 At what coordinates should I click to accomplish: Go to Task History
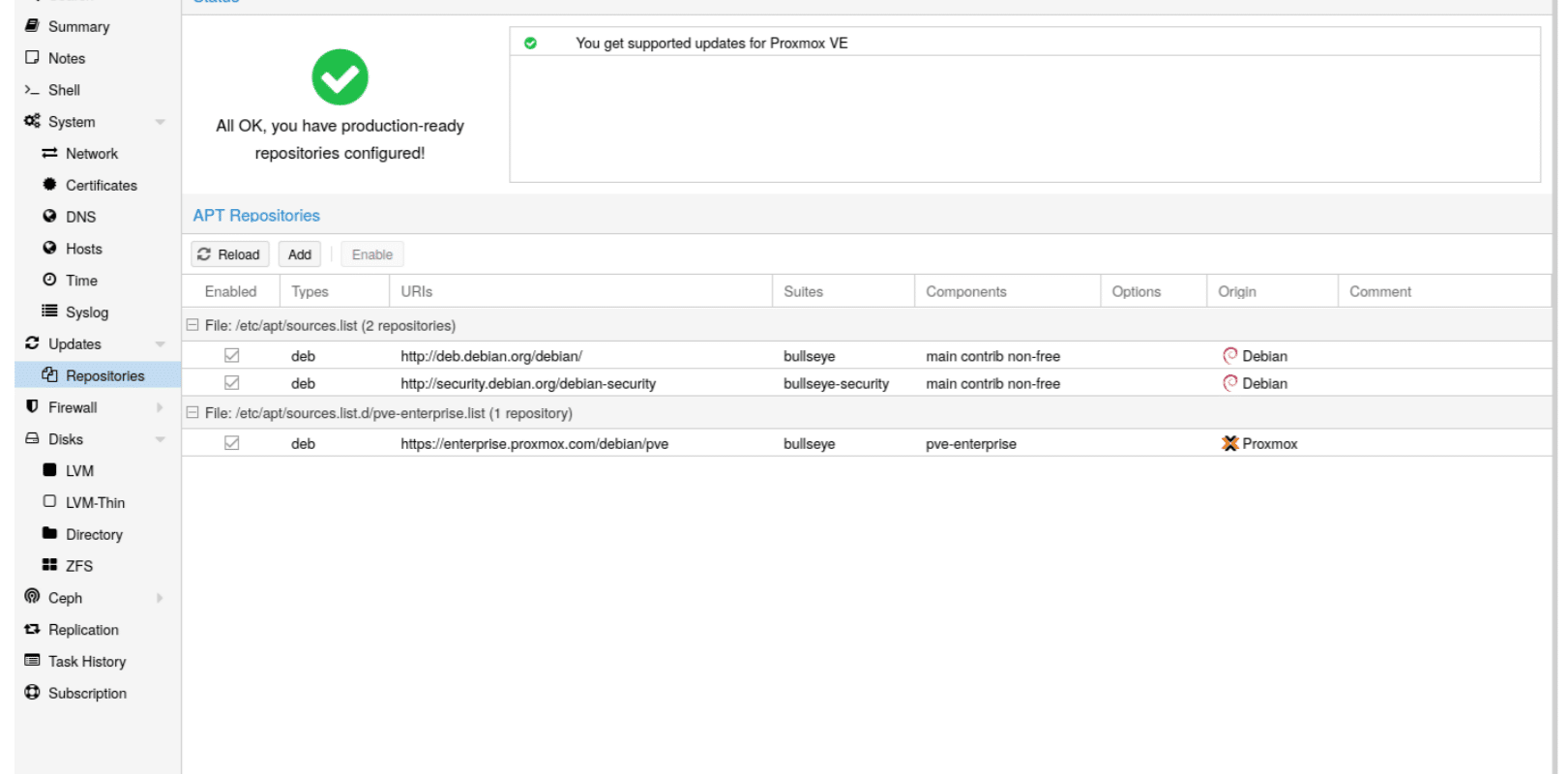click(87, 662)
